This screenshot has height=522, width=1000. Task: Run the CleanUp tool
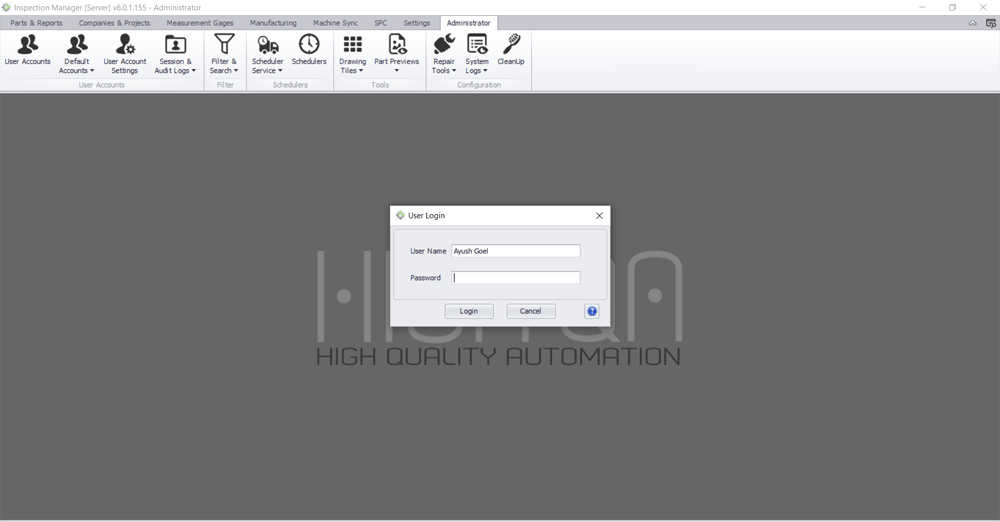511,50
